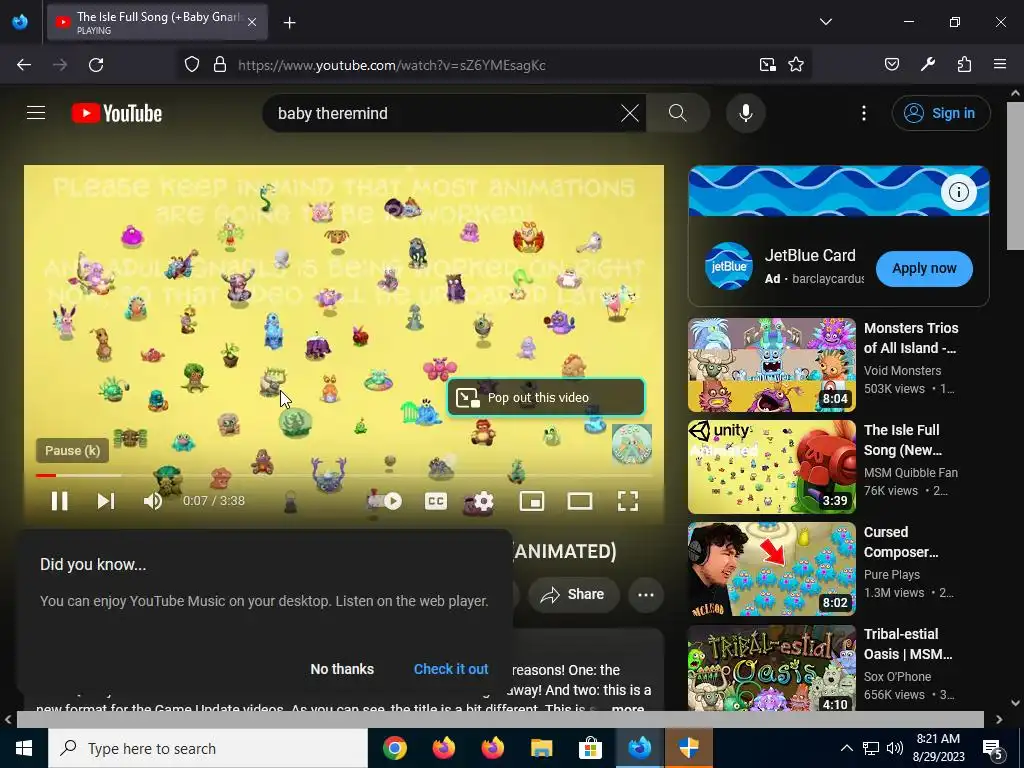Mute the video volume
Screen dimensions: 1024x768
153,501
